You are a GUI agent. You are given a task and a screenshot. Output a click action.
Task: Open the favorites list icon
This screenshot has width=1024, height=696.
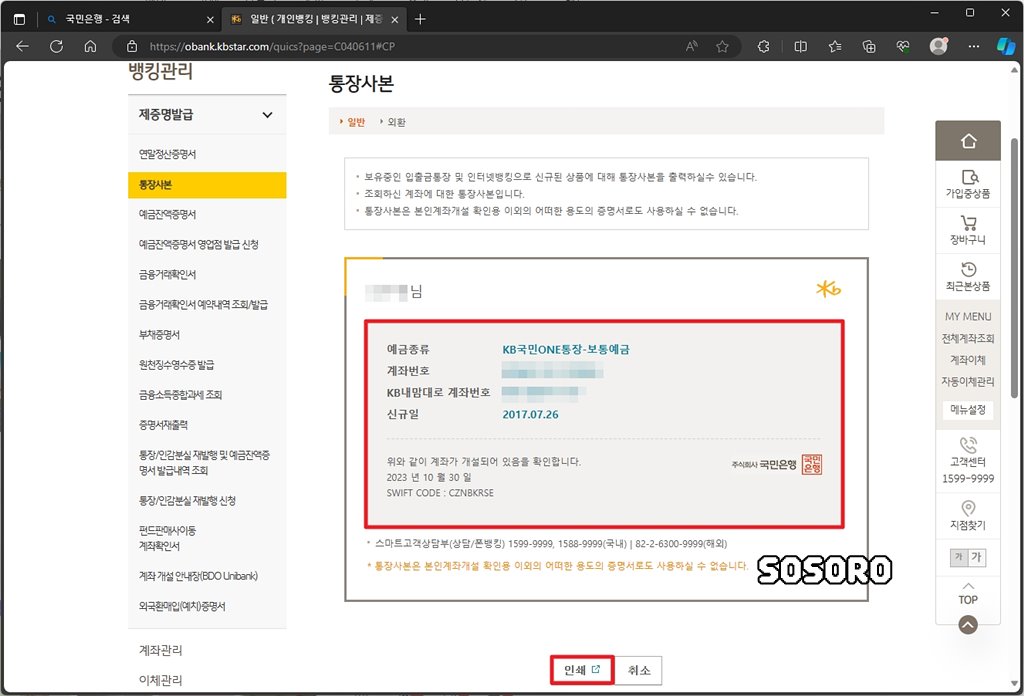click(835, 46)
